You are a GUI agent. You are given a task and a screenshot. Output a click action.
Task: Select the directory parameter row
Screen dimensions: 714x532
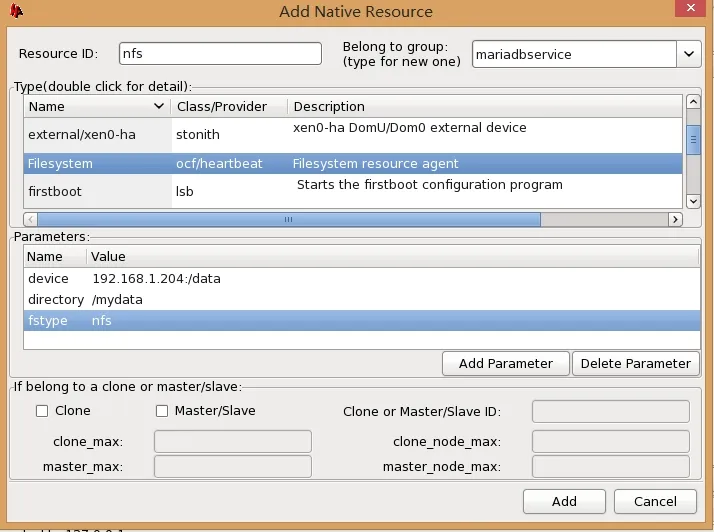[362, 300]
